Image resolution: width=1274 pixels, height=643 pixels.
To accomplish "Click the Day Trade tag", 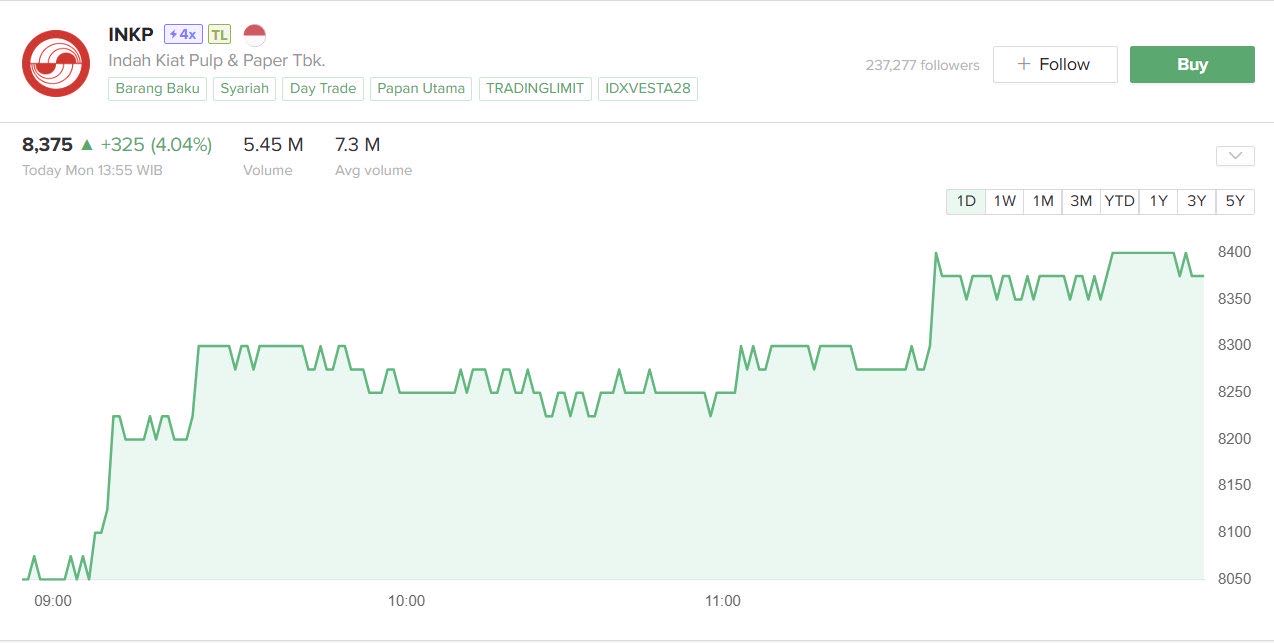I will click(323, 88).
